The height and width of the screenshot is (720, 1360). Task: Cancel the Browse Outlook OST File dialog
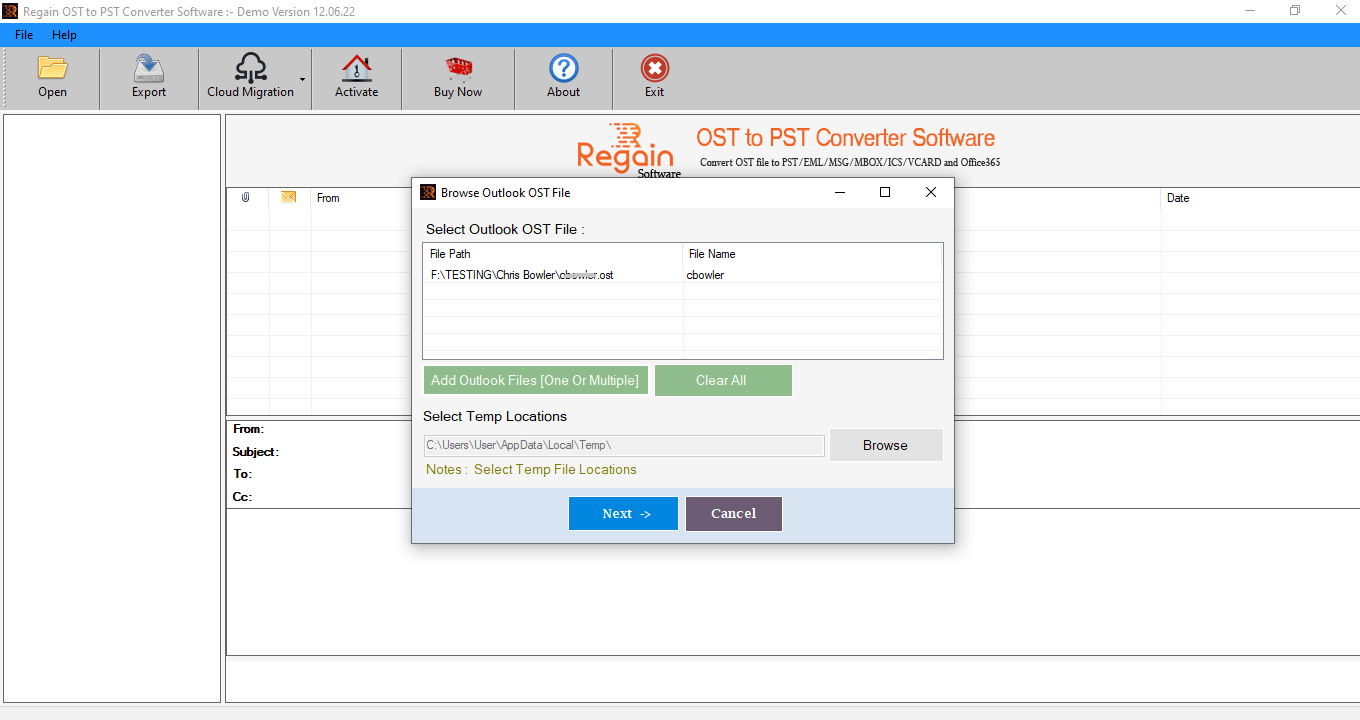click(x=733, y=514)
